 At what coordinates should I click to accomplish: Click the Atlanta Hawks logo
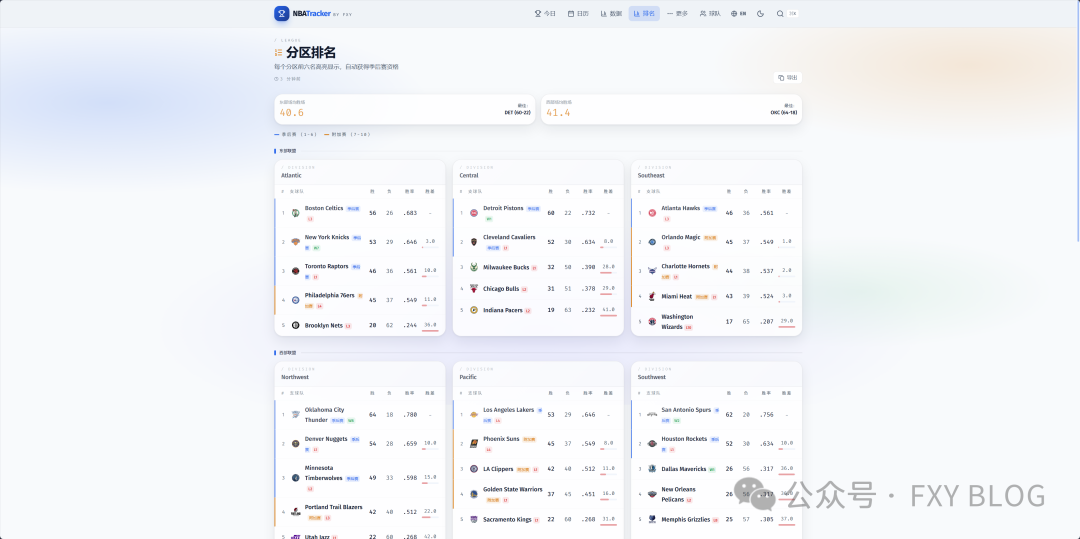[x=652, y=213]
